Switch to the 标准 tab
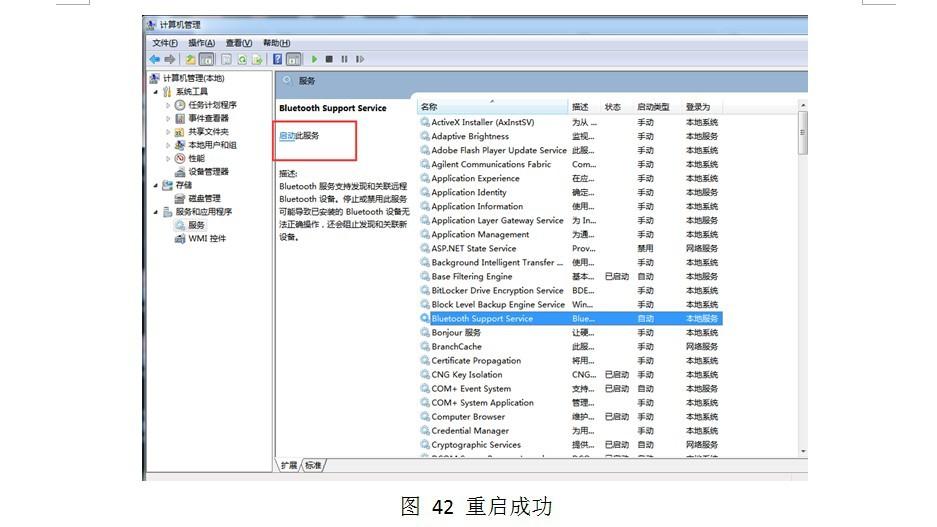The height and width of the screenshot is (527, 937). (x=314, y=465)
